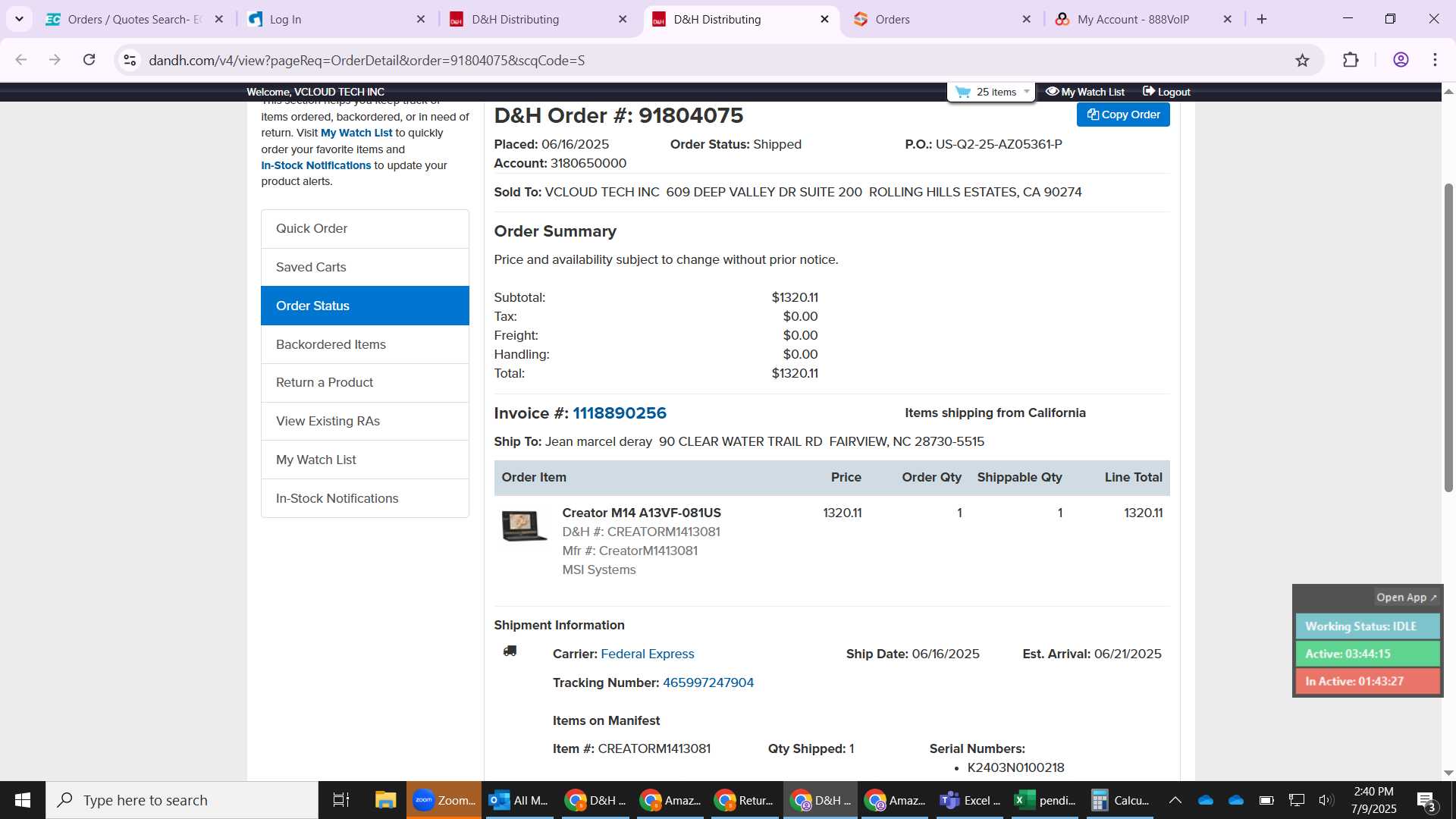Screen dimensions: 1456x819
Task: Select In-Stock Notifications sidebar menu item
Action: pyautogui.click(x=365, y=498)
